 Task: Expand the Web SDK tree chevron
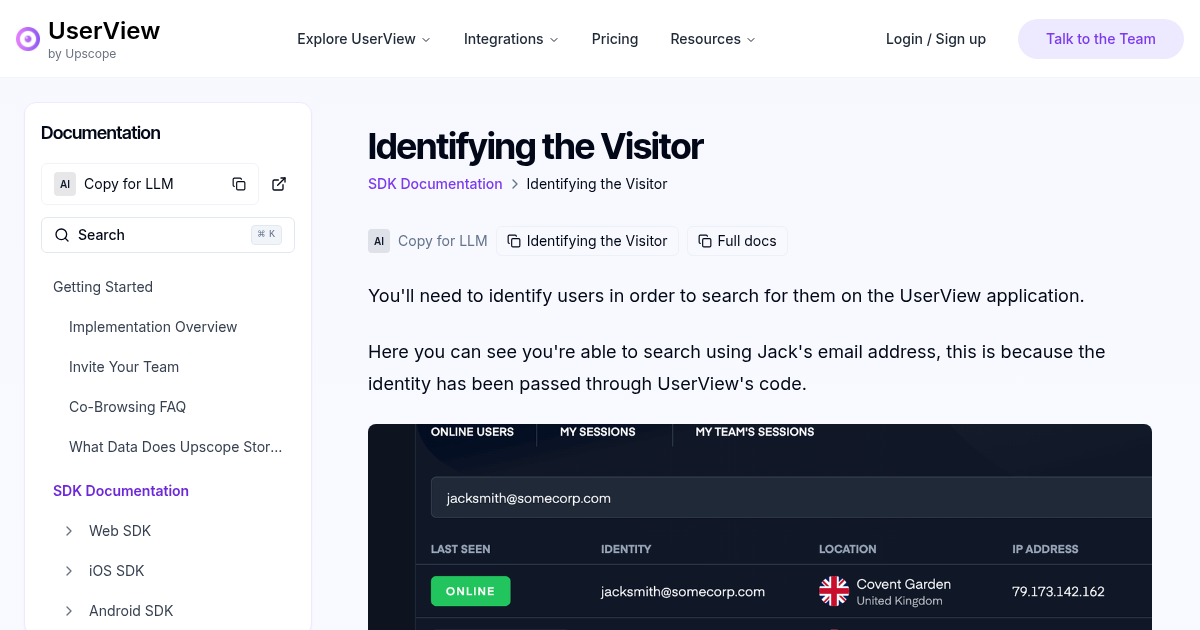click(x=69, y=531)
